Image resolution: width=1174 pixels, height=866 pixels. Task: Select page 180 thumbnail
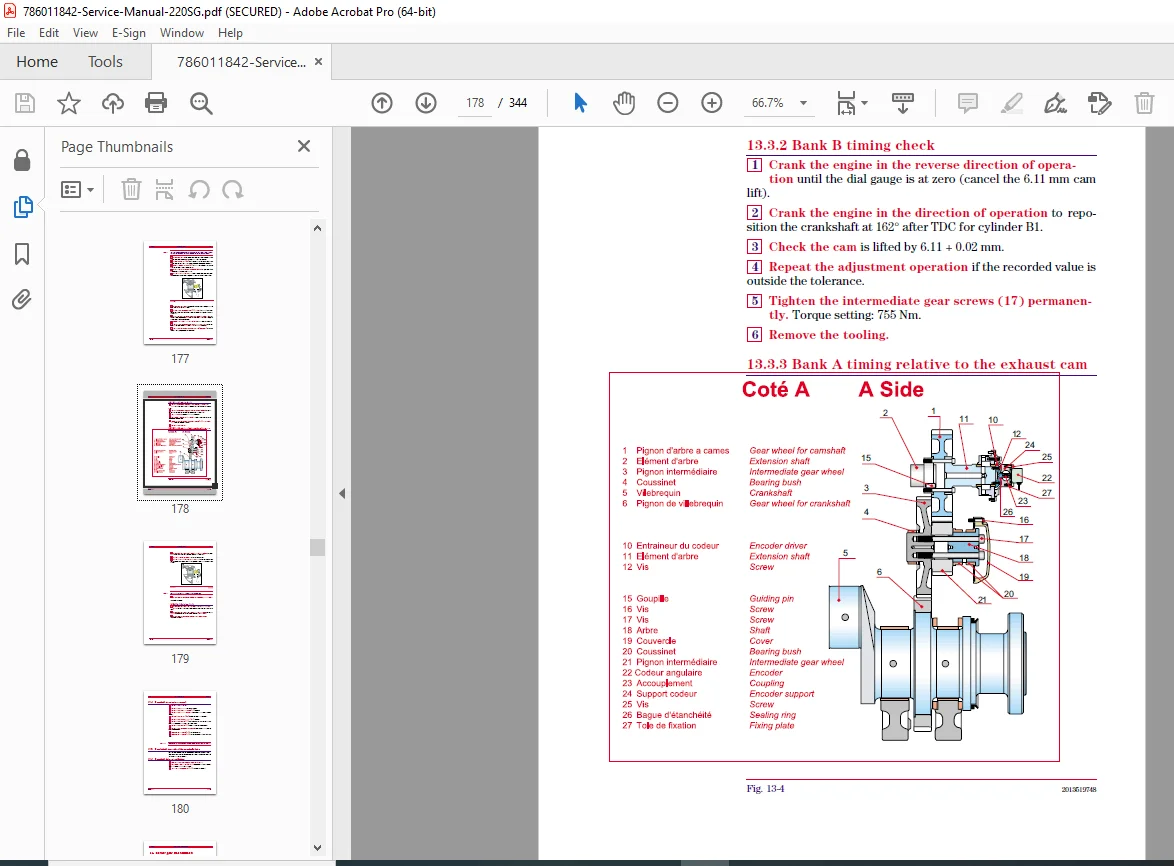(x=180, y=742)
